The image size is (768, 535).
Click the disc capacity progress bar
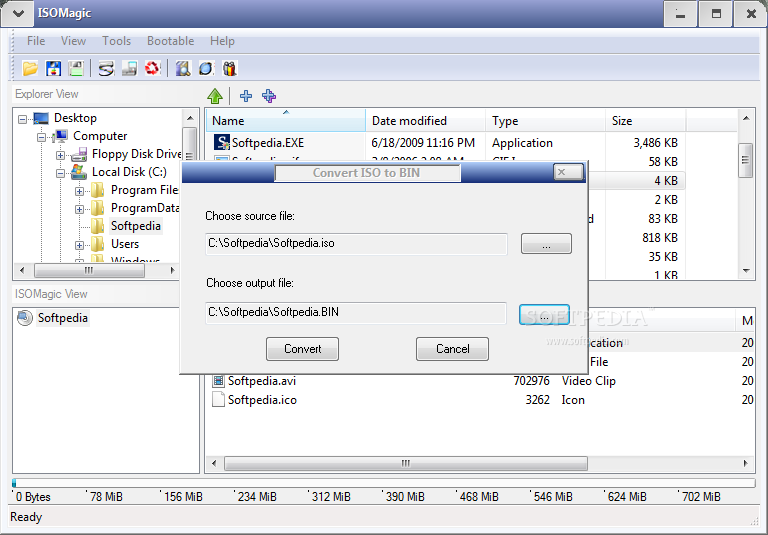click(x=384, y=483)
